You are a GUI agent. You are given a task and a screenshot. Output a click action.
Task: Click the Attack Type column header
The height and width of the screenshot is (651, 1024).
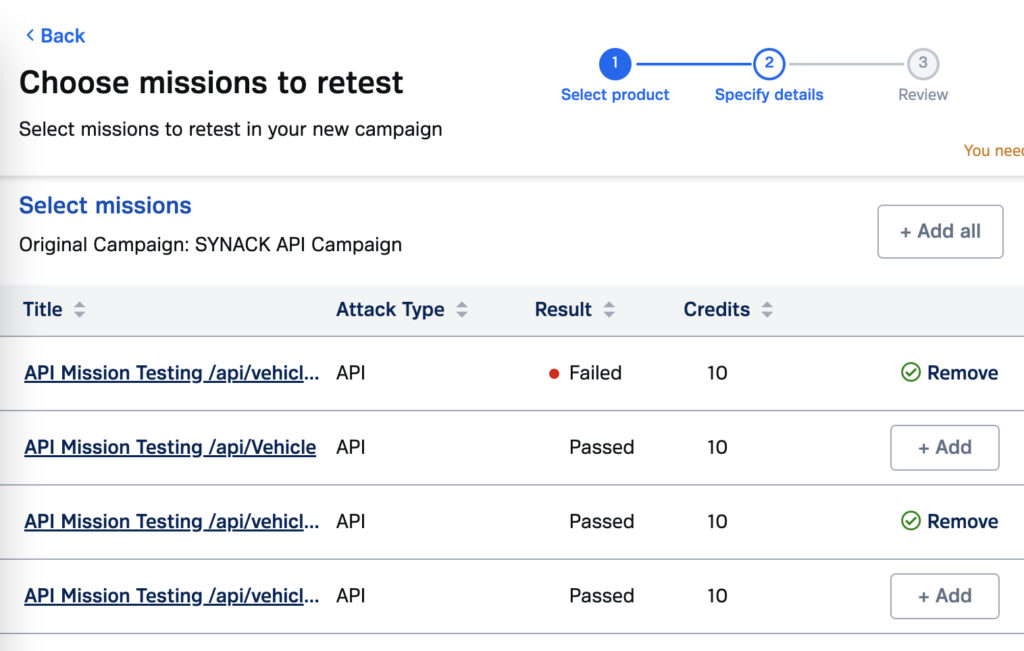click(x=390, y=310)
